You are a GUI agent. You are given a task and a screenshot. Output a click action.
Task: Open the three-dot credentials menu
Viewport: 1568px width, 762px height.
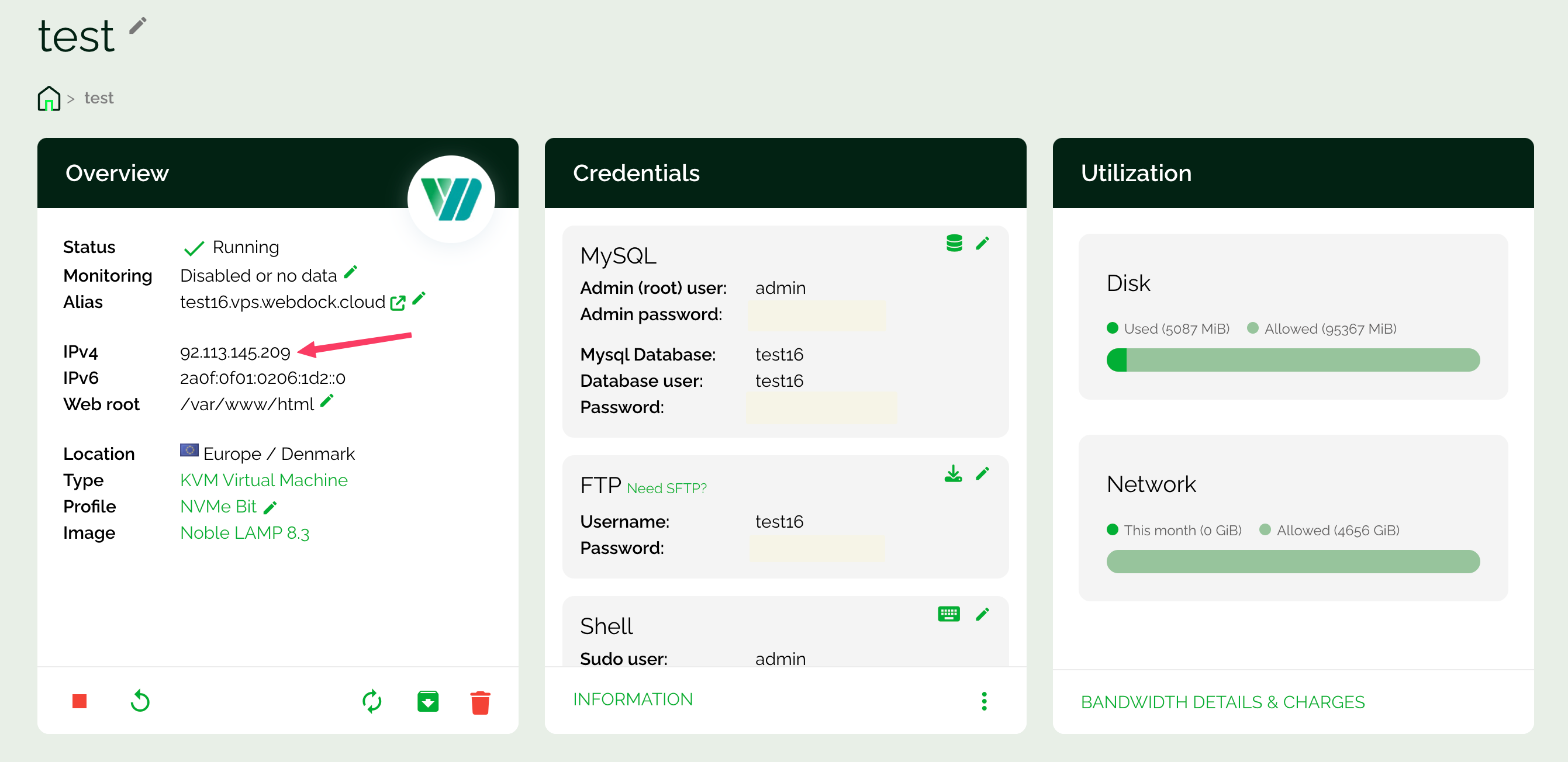[983, 701]
